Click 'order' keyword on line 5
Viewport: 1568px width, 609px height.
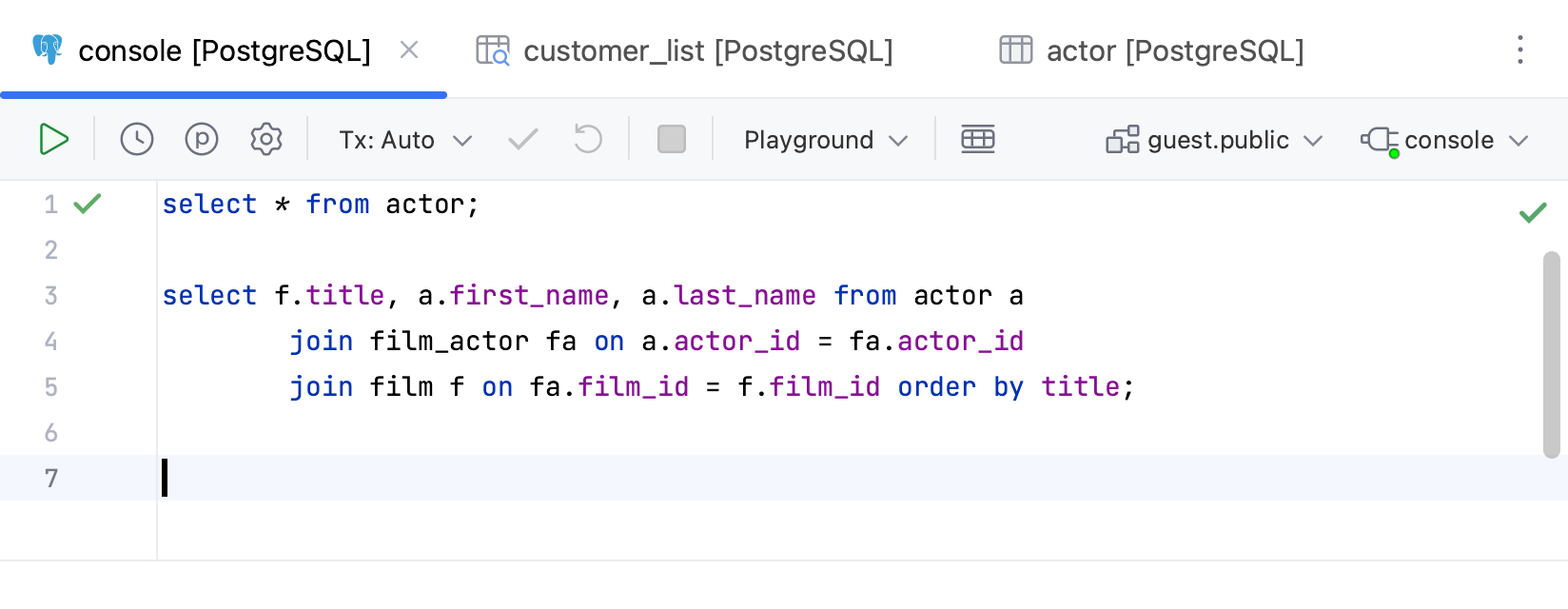[937, 387]
